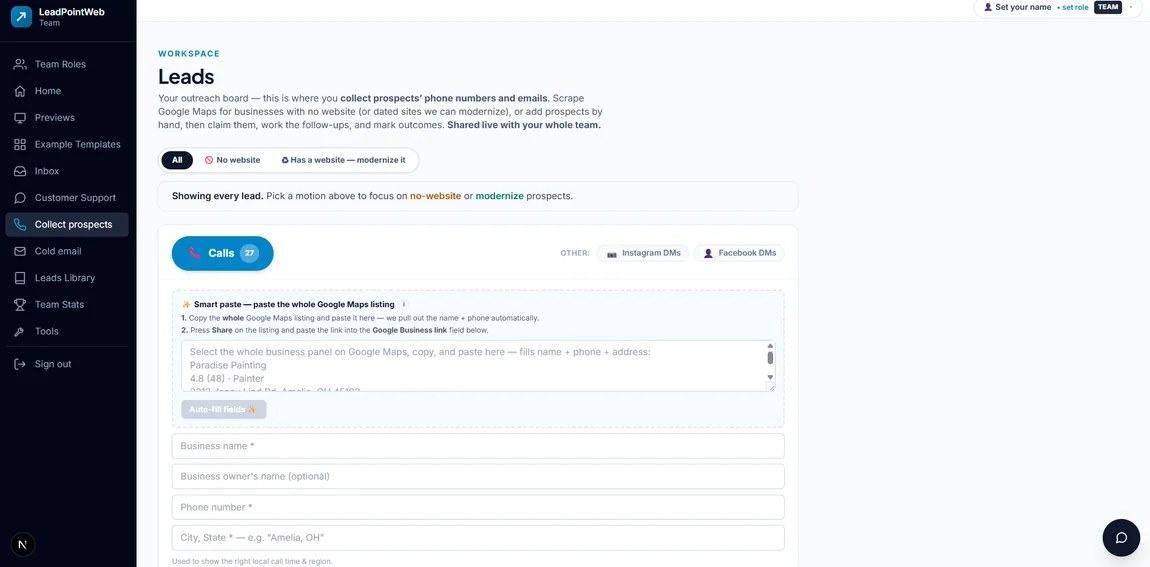
Task: Click the Business owner's name field
Action: coord(478,476)
